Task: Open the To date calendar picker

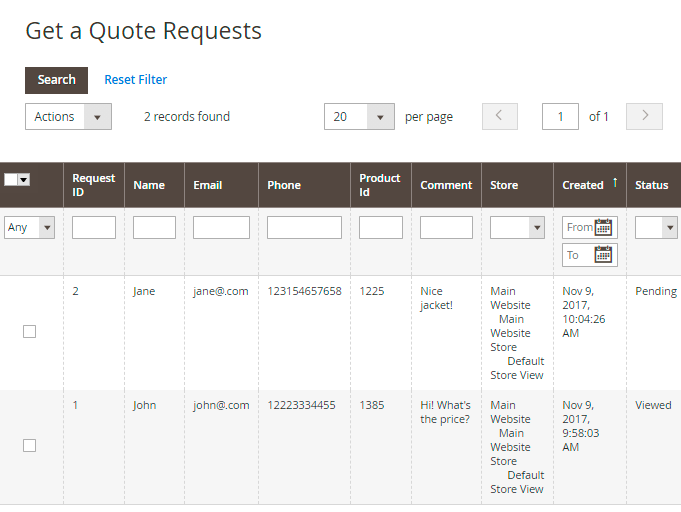Action: [x=603, y=255]
